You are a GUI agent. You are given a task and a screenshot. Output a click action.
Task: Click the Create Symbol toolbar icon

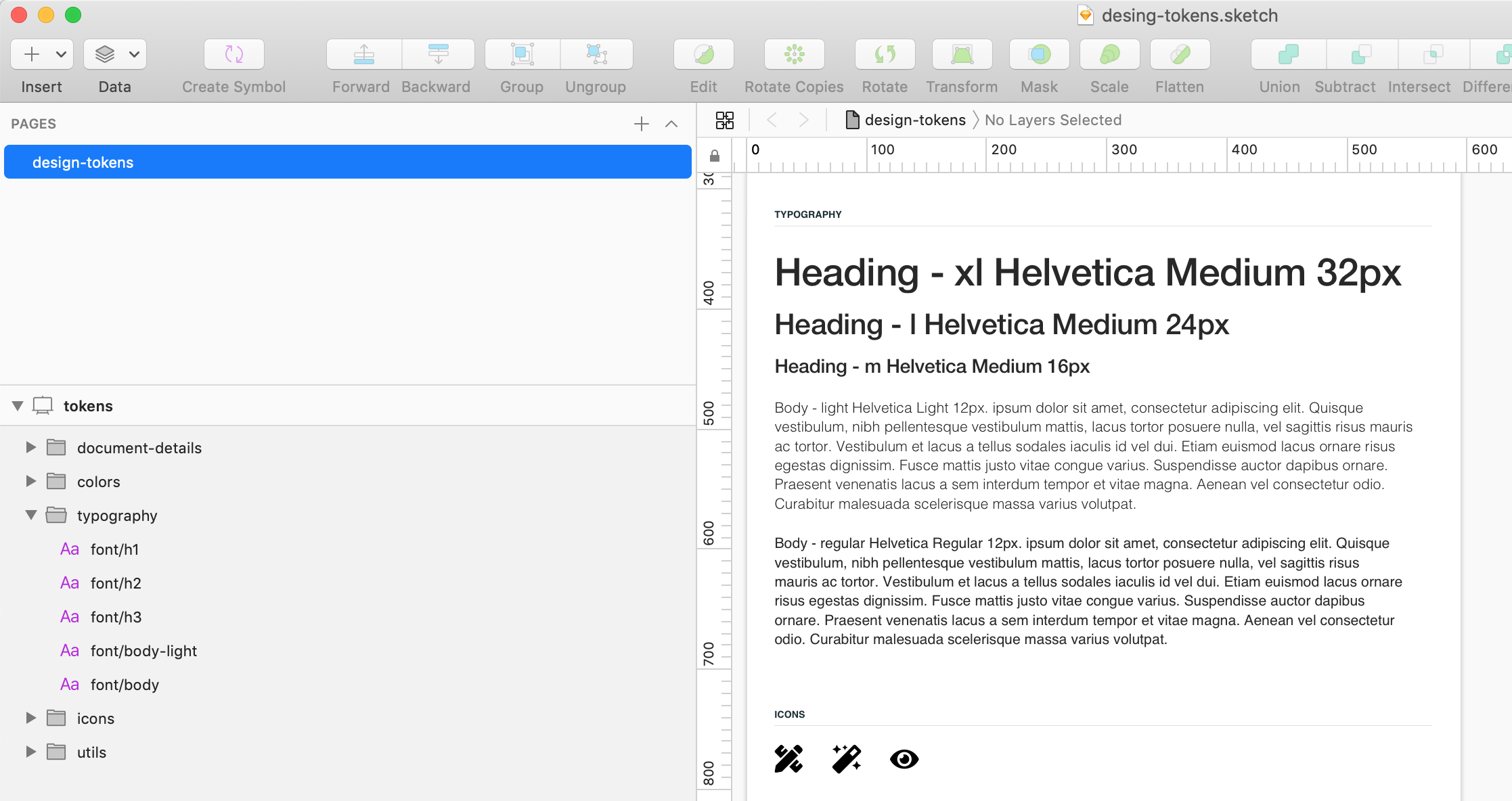pyautogui.click(x=234, y=55)
